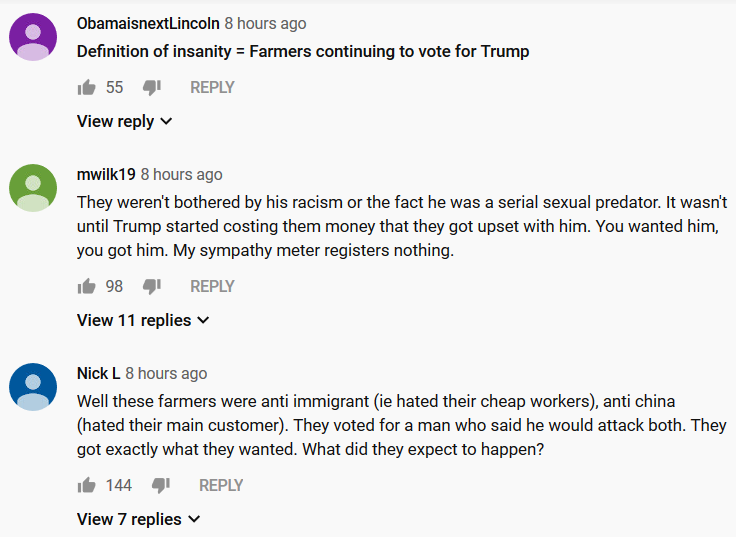Thumbs down Nick L's comment
736x537 pixels.
click(160, 486)
